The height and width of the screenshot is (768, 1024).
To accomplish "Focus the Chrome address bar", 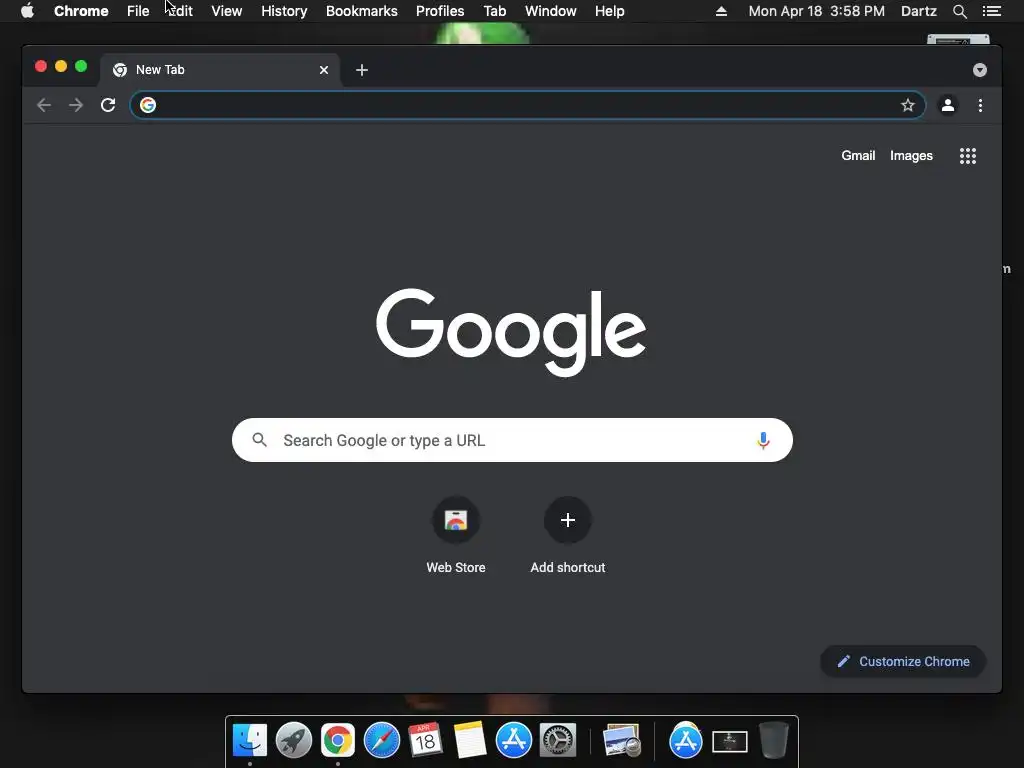I will tap(528, 105).
